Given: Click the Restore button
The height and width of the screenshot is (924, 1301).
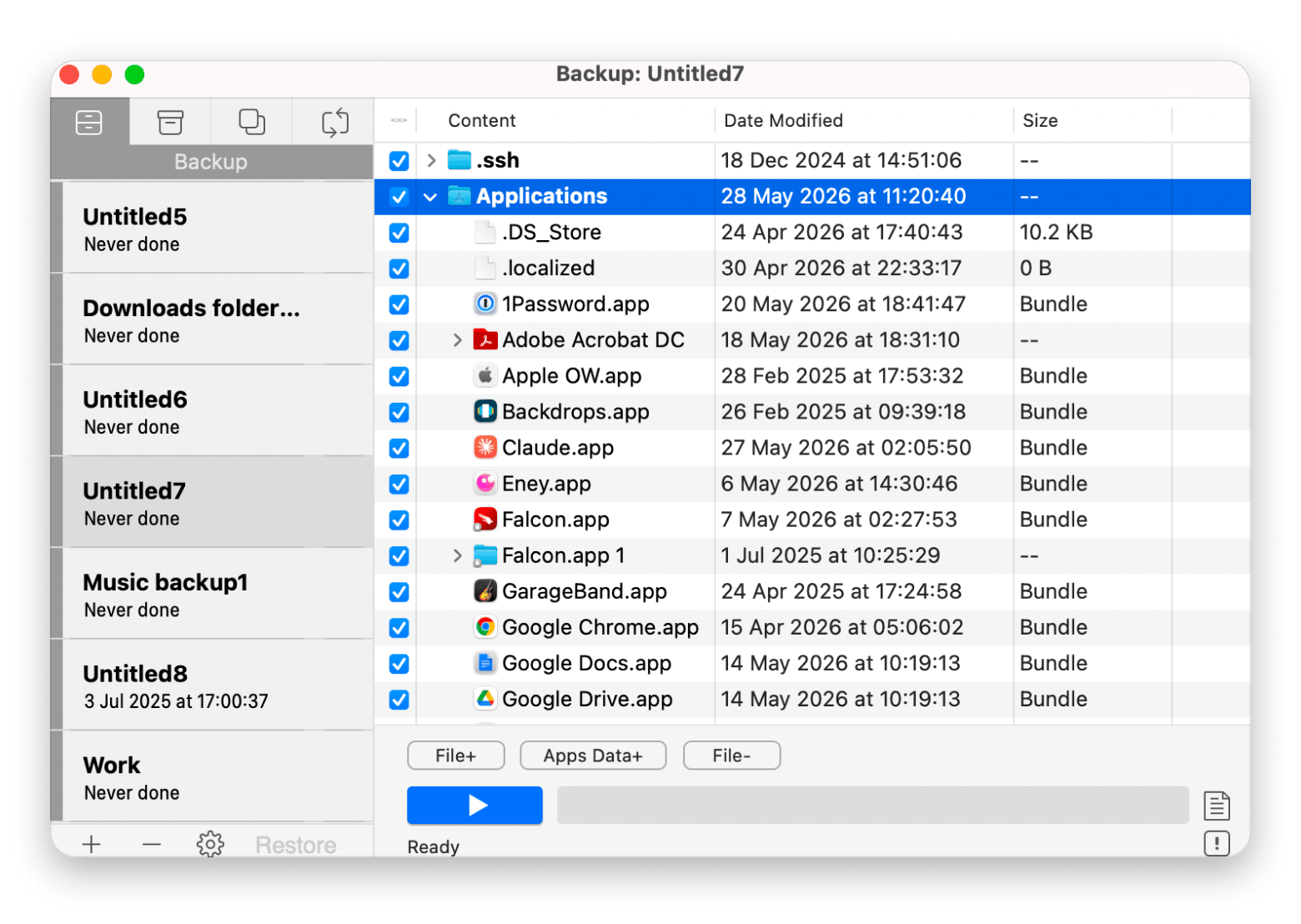Looking at the screenshot, I should (296, 845).
